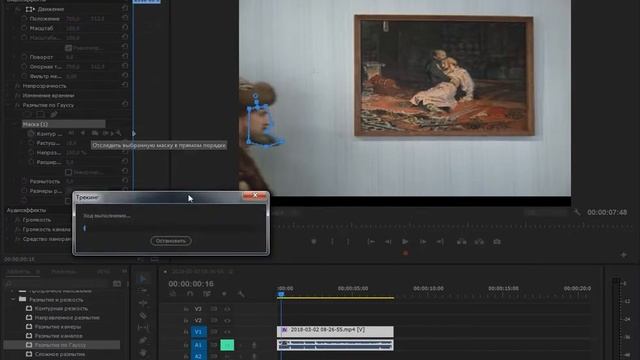Viewport: 640px width, 360px height.
Task: Select the Ripple Edit tool
Action: click(143, 303)
